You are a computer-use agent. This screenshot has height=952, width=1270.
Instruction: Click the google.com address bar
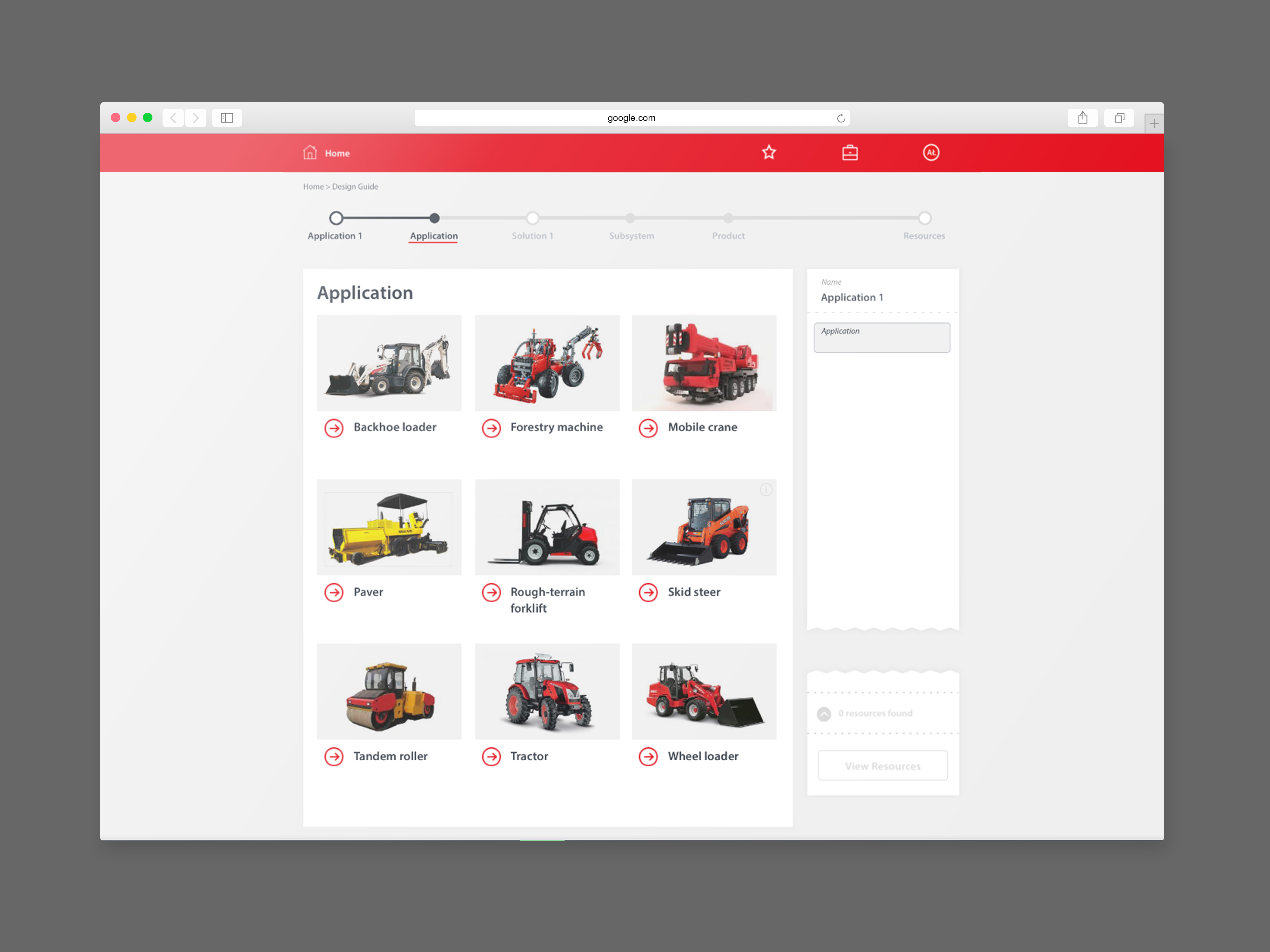coord(632,118)
